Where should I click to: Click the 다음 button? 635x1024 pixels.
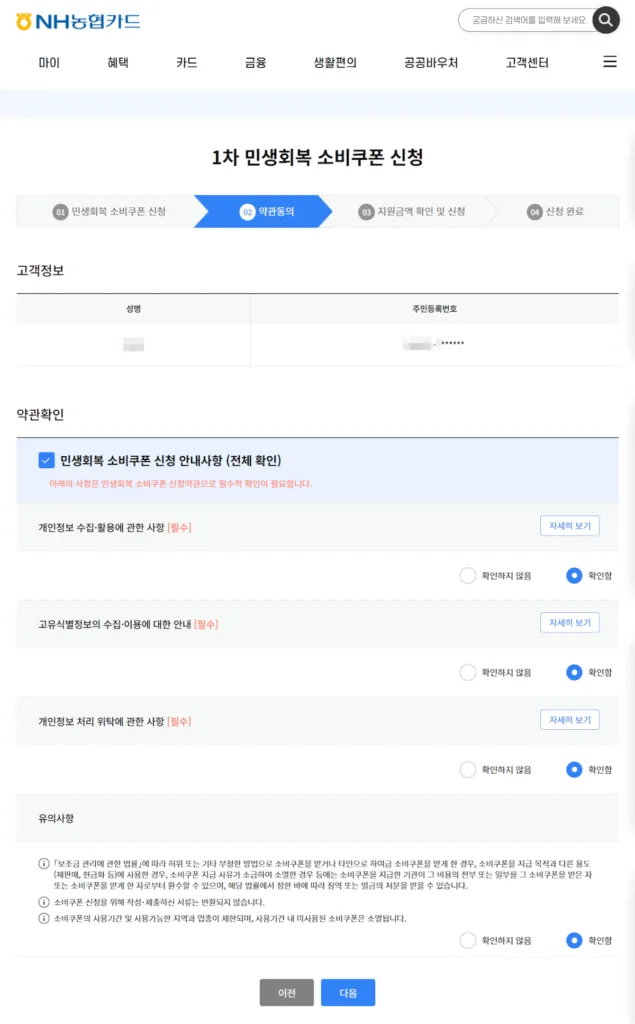pyautogui.click(x=348, y=993)
